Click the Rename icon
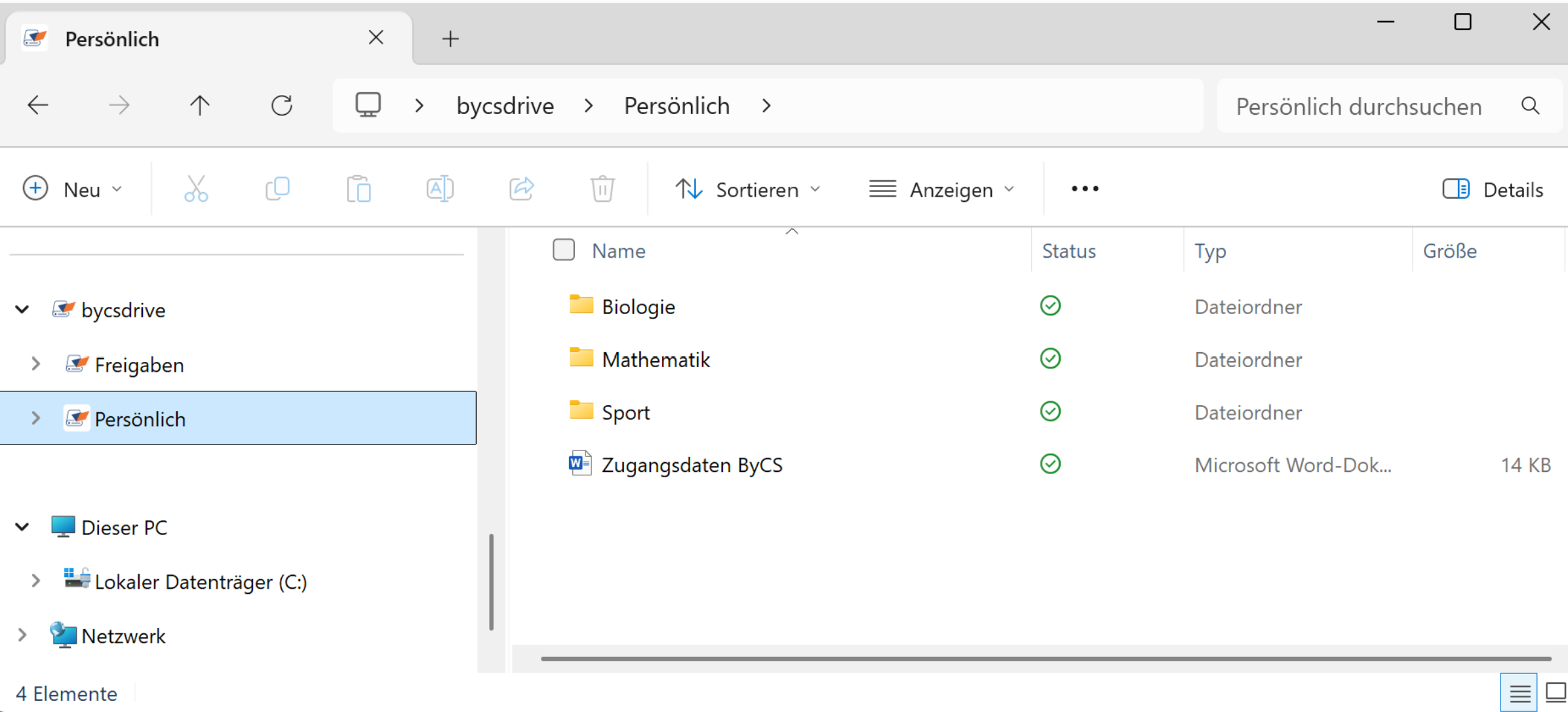 tap(440, 189)
